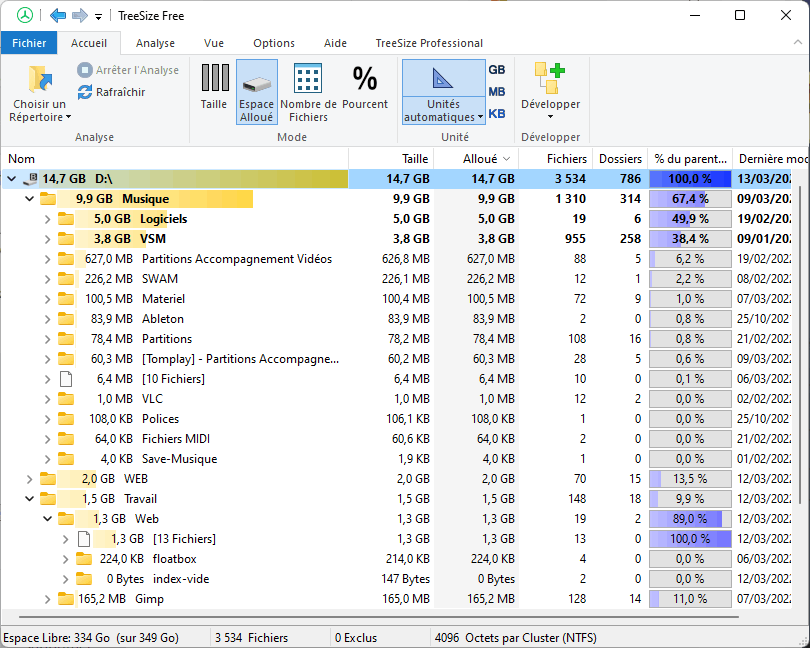Click the Musique folder icon
This screenshot has width=810, height=648.
click(48, 199)
